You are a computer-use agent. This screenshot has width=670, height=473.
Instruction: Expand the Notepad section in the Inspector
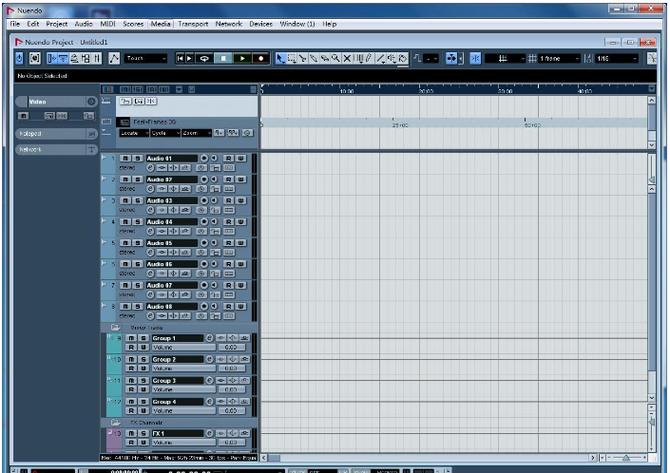tap(56, 134)
